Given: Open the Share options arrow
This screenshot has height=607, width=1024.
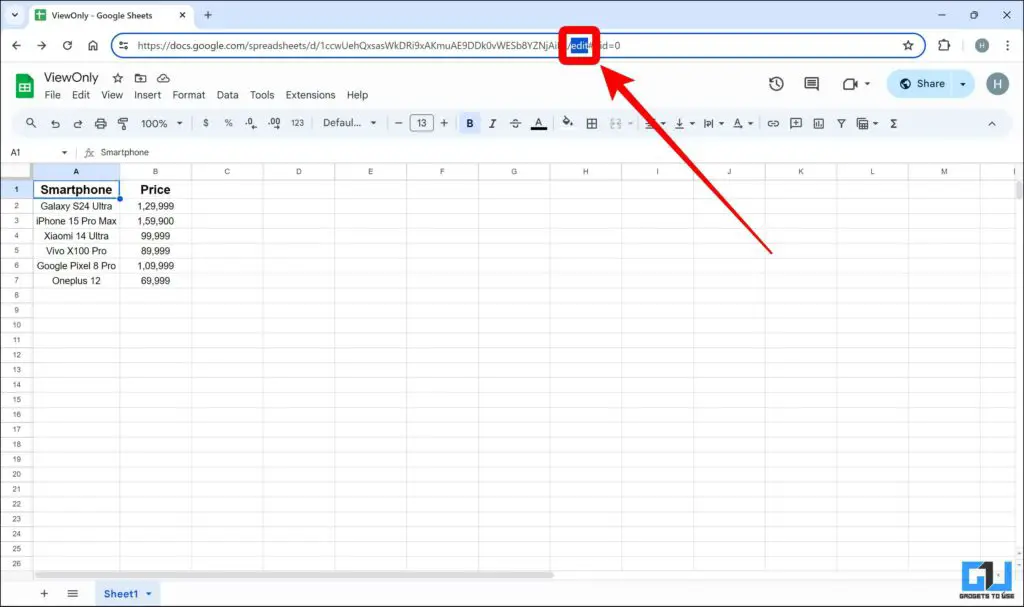Looking at the screenshot, I should point(963,84).
